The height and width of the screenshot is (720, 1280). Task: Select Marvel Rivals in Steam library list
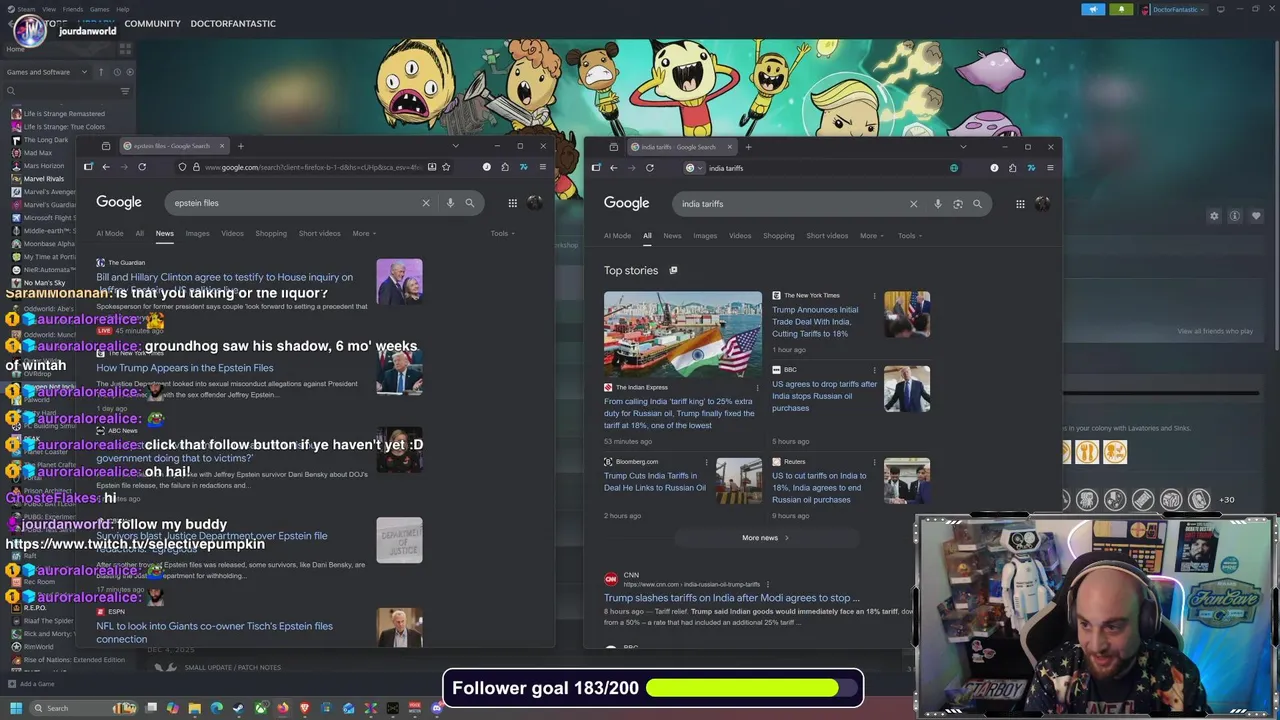point(43,179)
